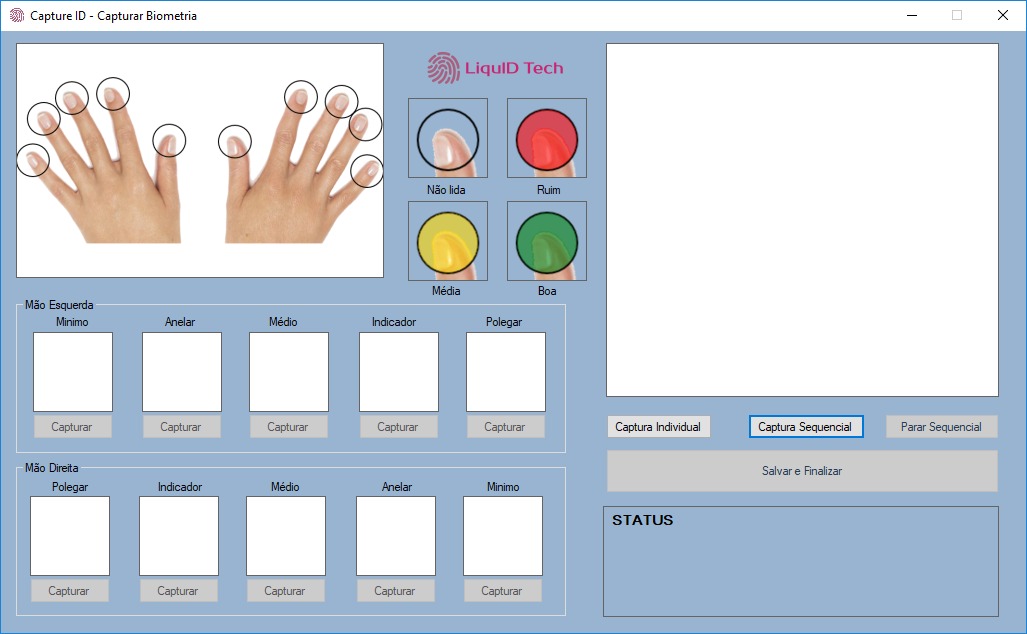Screen dimensions: 1027x634
Task: Click the 'Boa' legend caption text
Action: click(547, 291)
